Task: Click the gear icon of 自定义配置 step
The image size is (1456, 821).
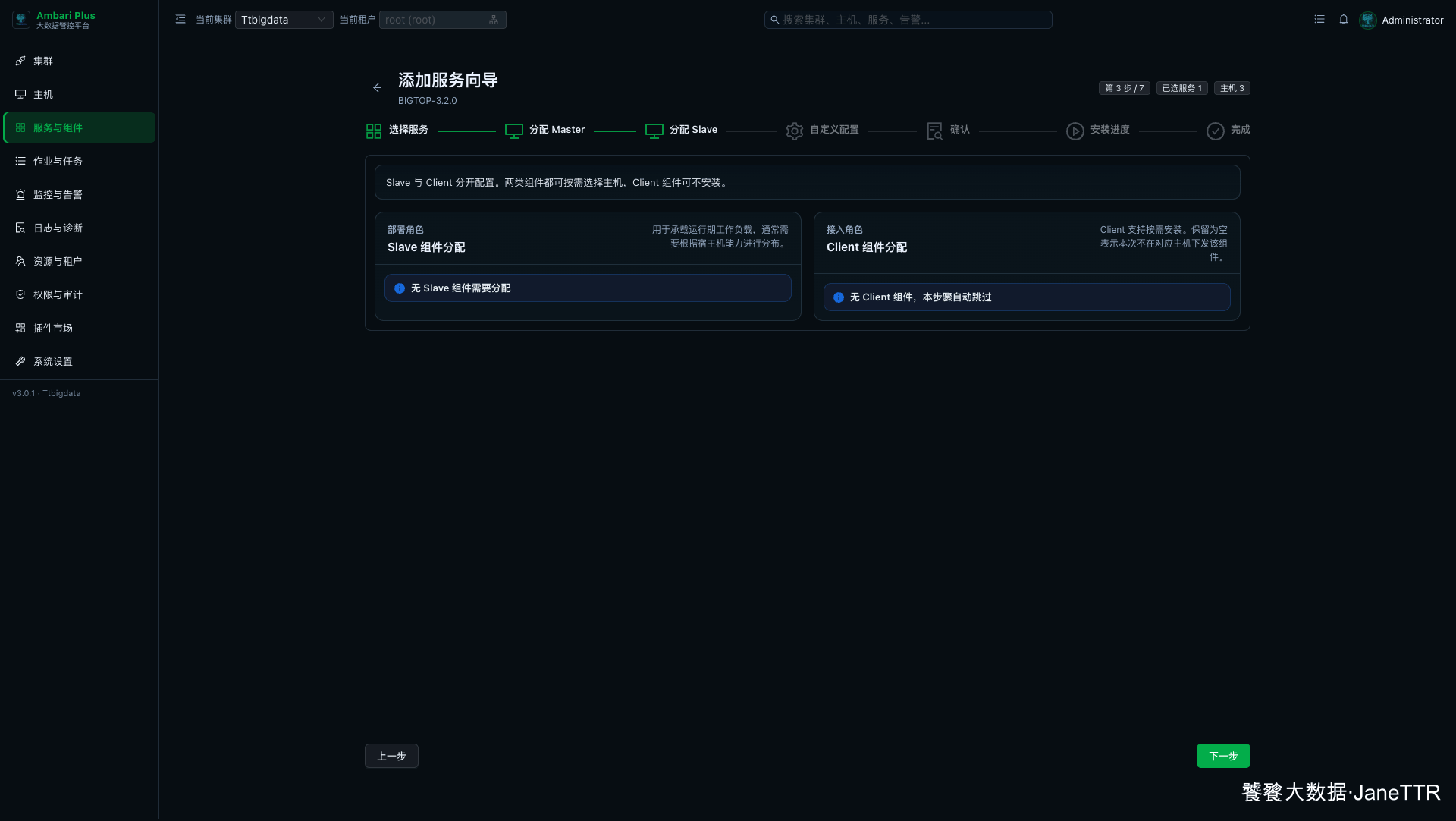Action: click(795, 131)
